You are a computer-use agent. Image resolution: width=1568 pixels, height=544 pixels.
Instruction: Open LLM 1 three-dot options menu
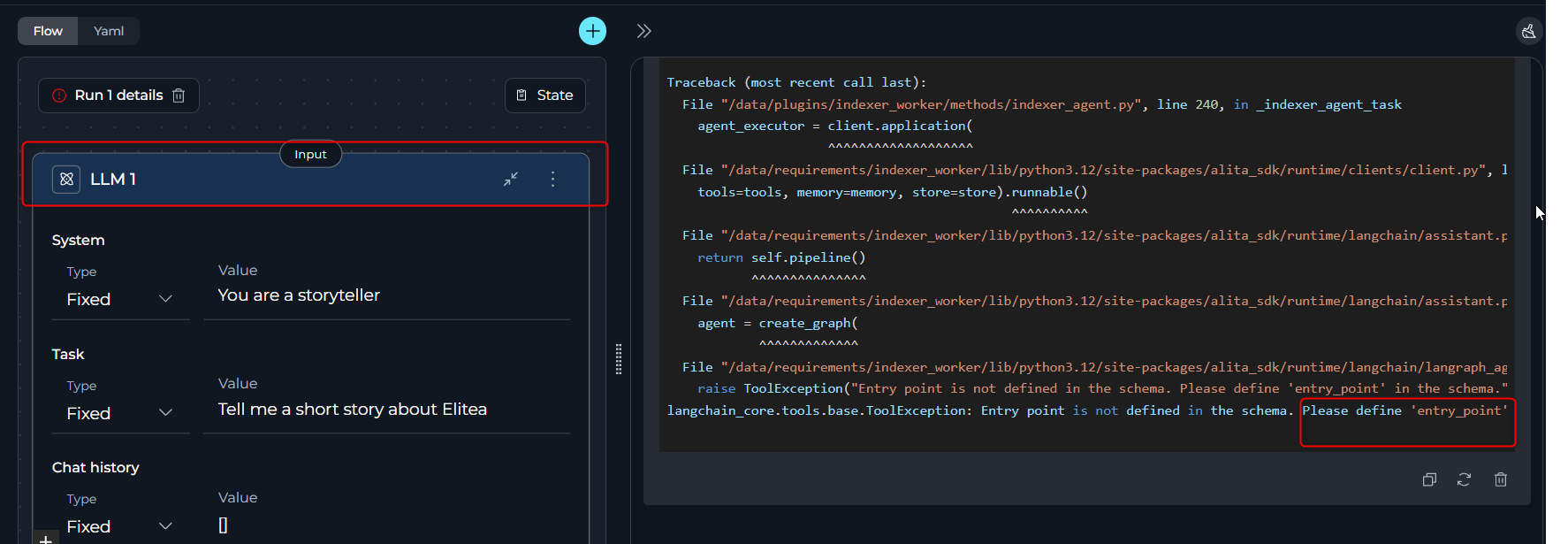click(x=552, y=180)
